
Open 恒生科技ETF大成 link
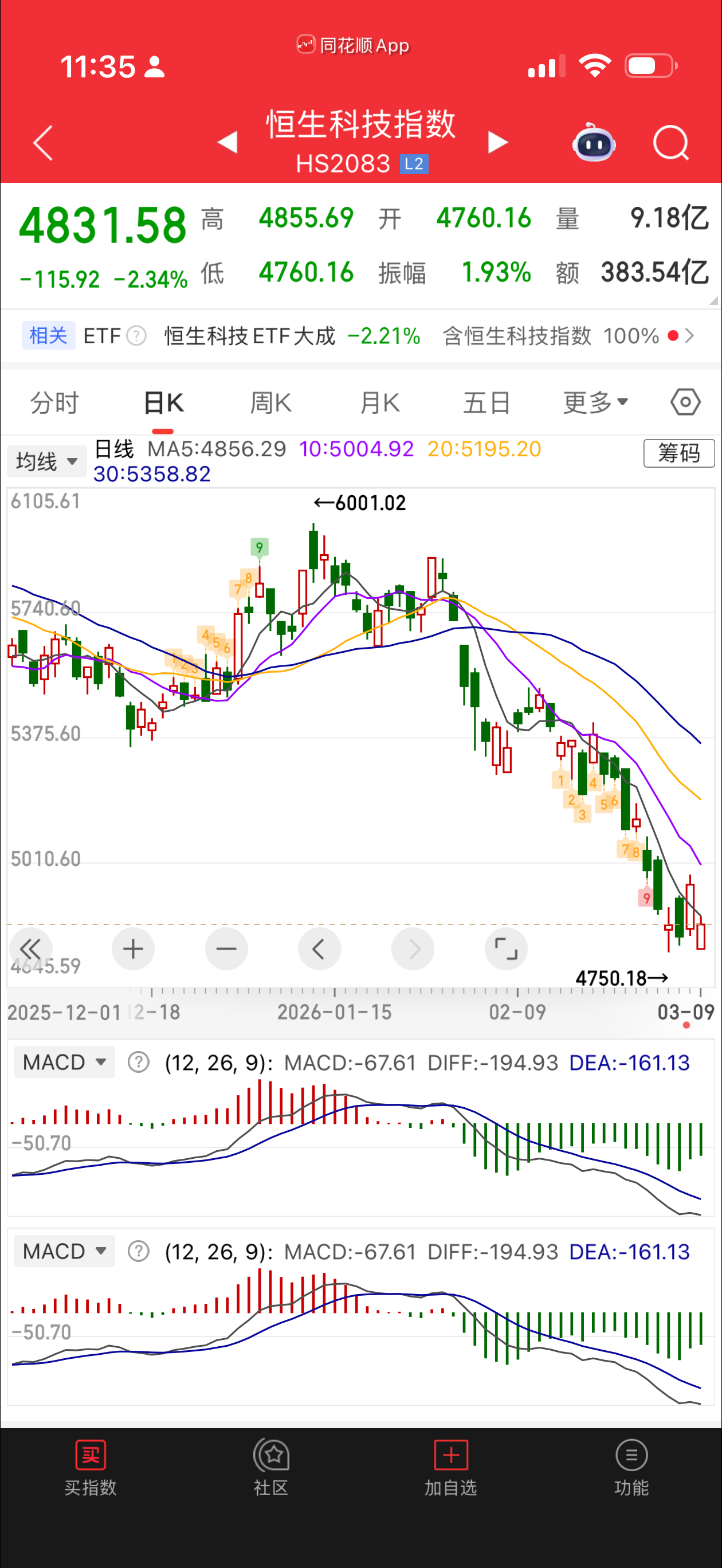coord(250,335)
